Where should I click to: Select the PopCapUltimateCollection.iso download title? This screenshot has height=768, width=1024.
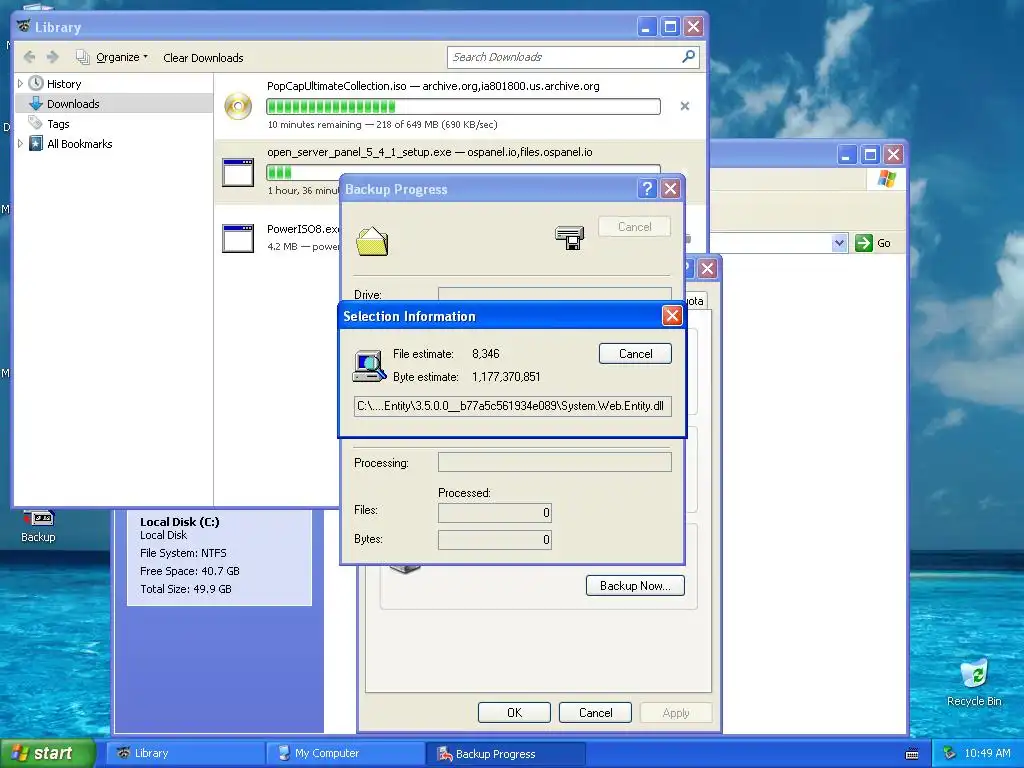click(336, 86)
